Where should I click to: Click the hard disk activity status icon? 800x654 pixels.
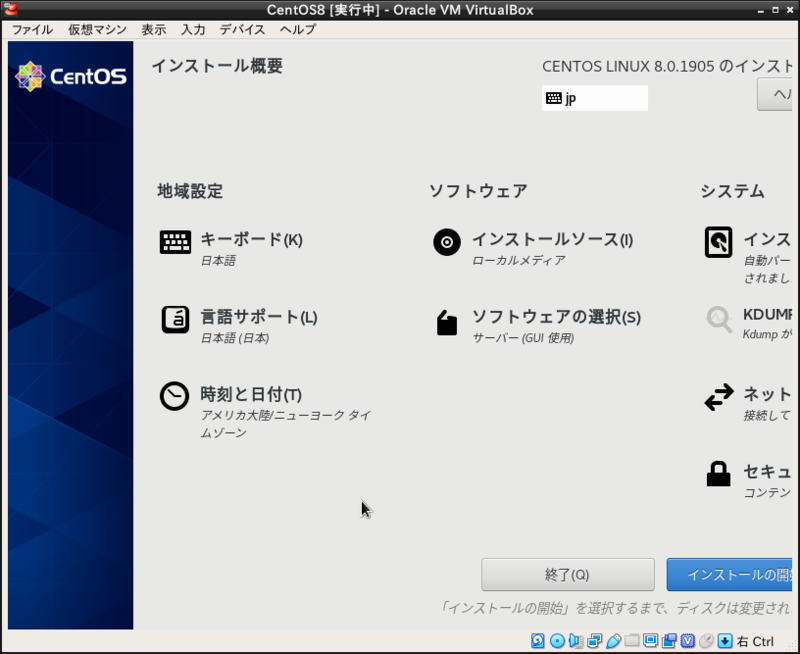point(538,641)
